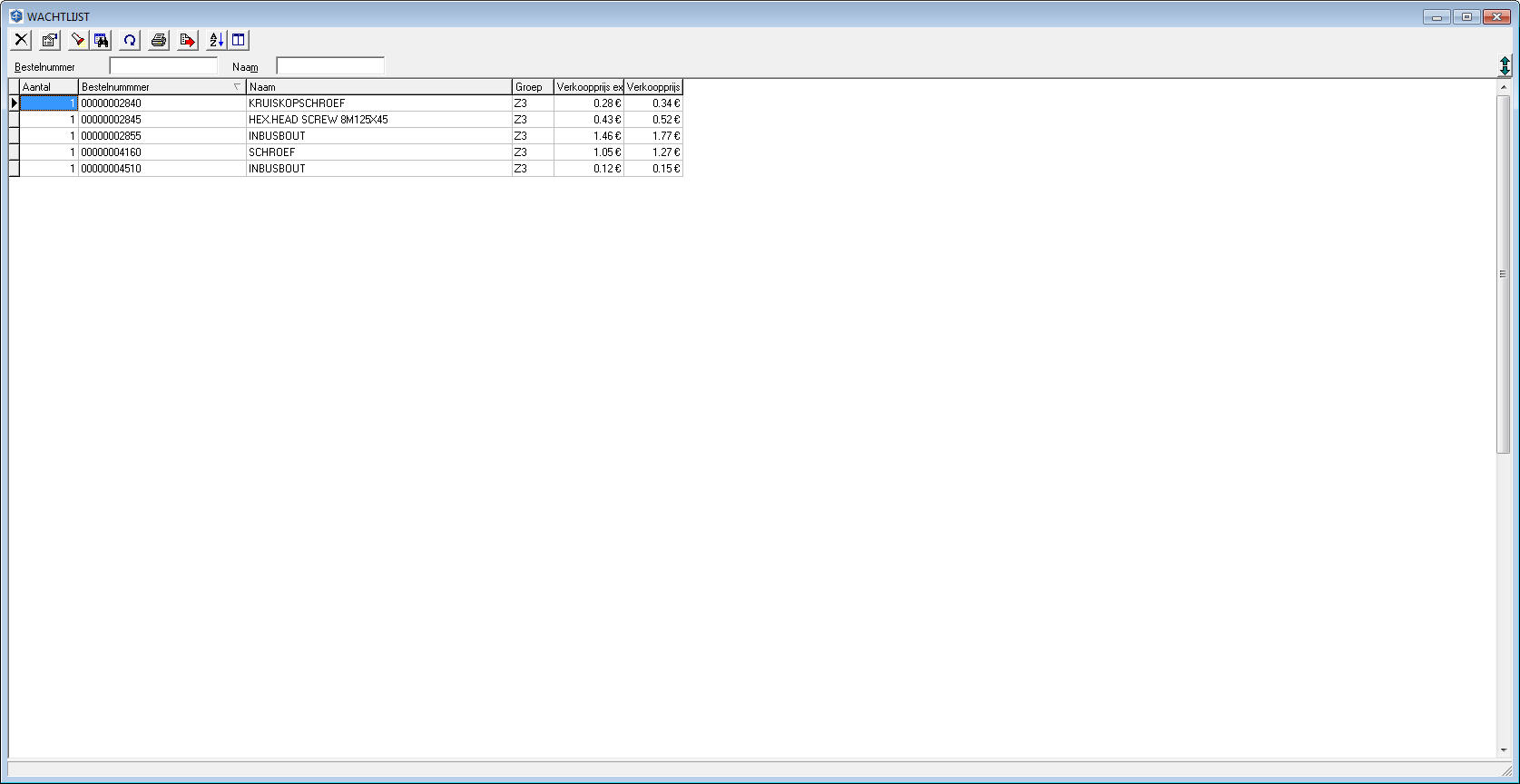
Task: Click the green up-down arrows icon
Action: pyautogui.click(x=1505, y=65)
